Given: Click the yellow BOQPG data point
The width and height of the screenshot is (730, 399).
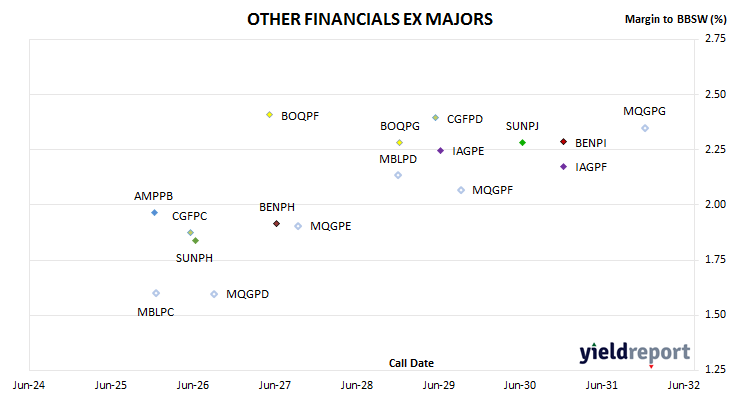Looking at the screenshot, I should [399, 142].
